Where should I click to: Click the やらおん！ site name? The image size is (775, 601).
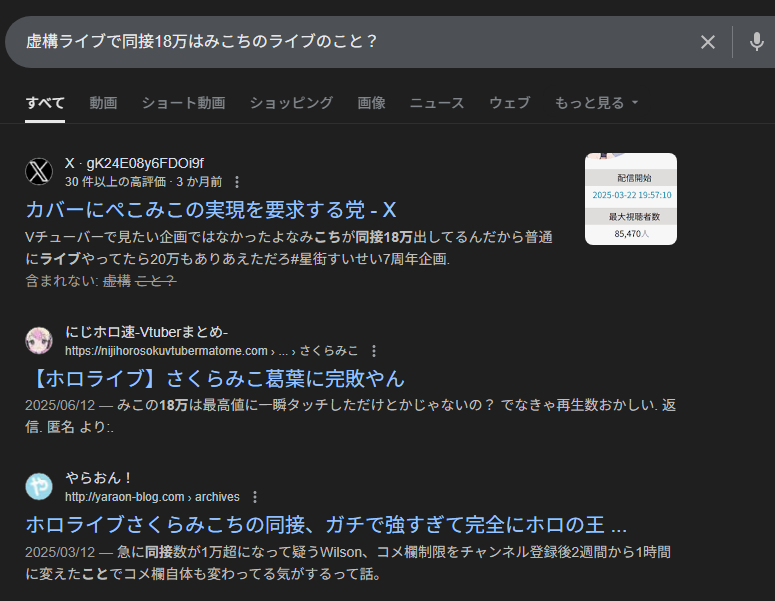tap(99, 478)
